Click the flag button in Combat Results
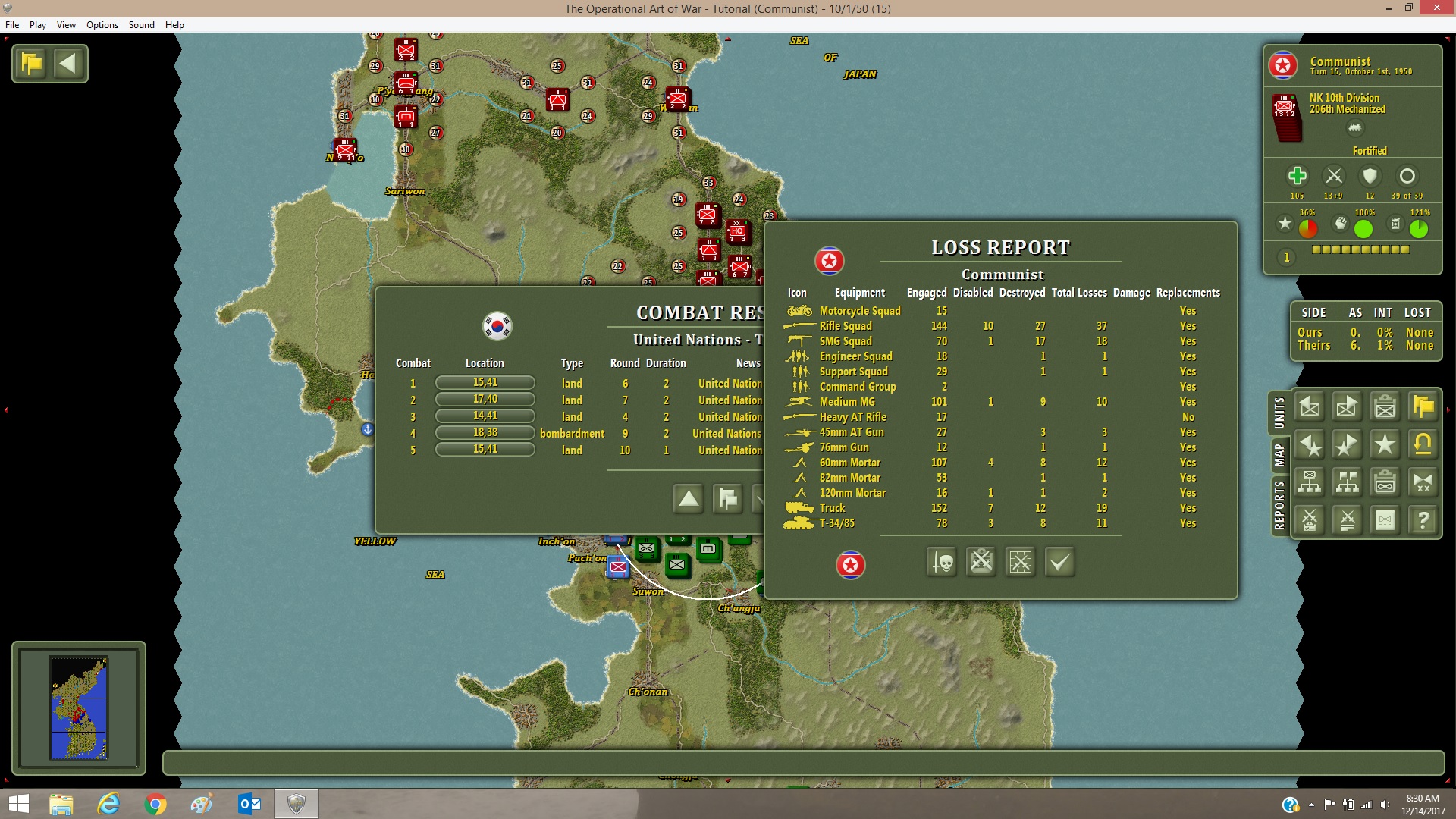Image resolution: width=1456 pixels, height=819 pixels. point(728,498)
